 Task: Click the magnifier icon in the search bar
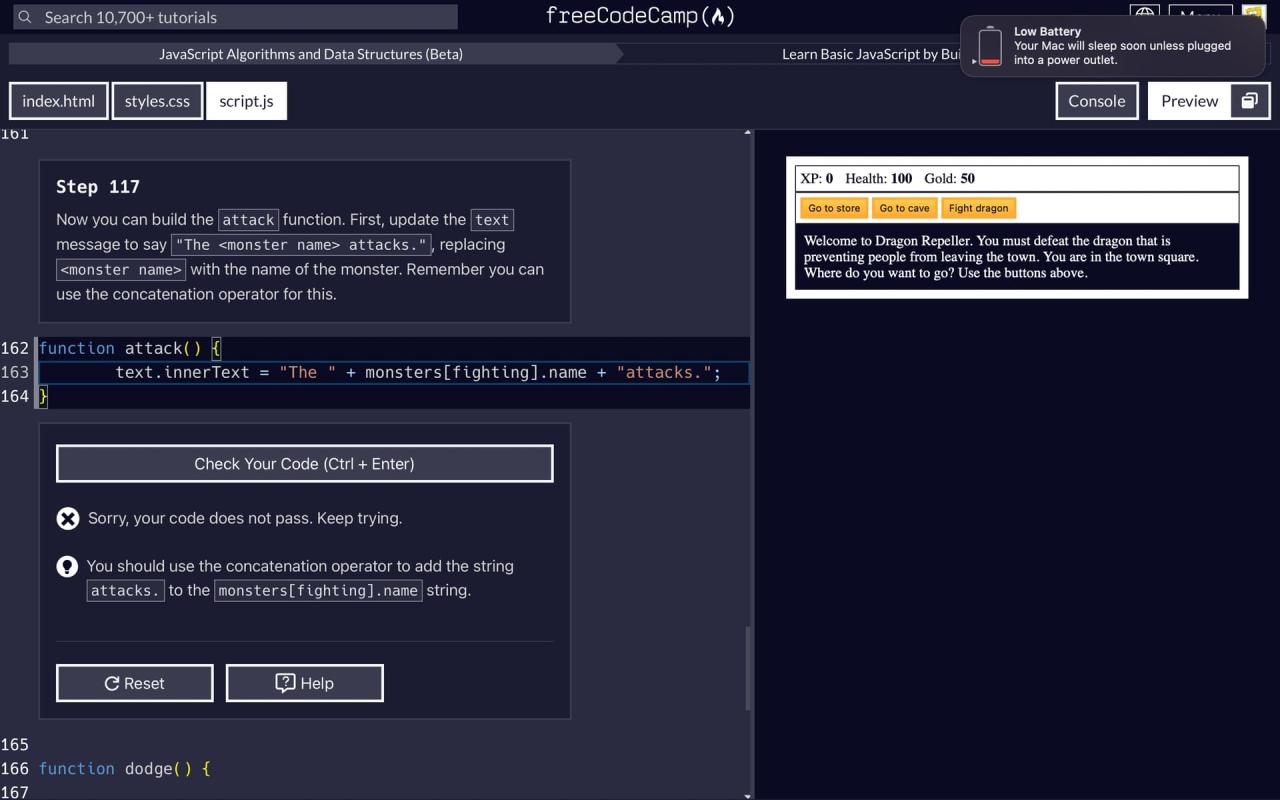(x=25, y=17)
